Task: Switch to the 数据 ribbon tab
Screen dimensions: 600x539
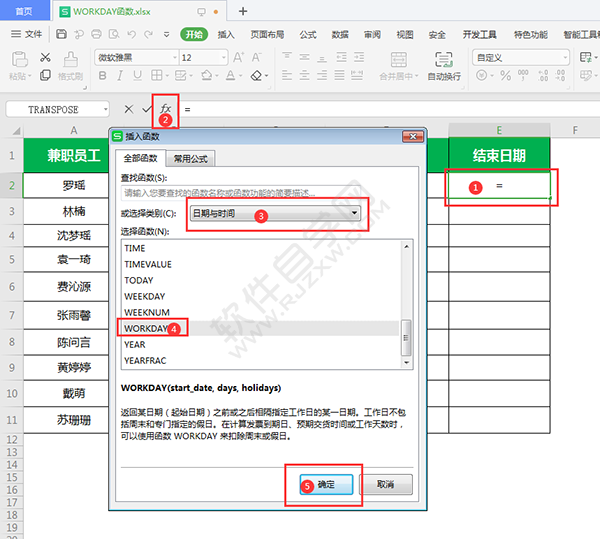Action: coord(340,35)
